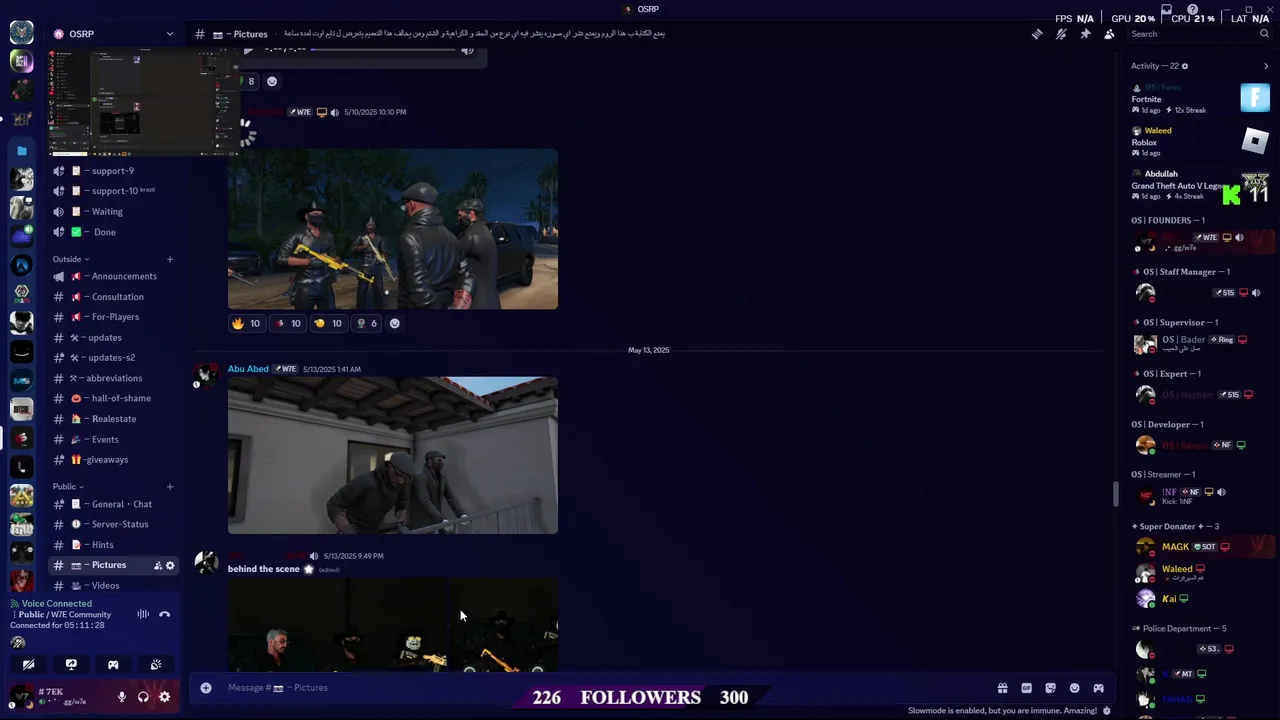Image resolution: width=1280 pixels, height=720 pixels.
Task: Open Fortnite activity card
Action: coord(1200,98)
